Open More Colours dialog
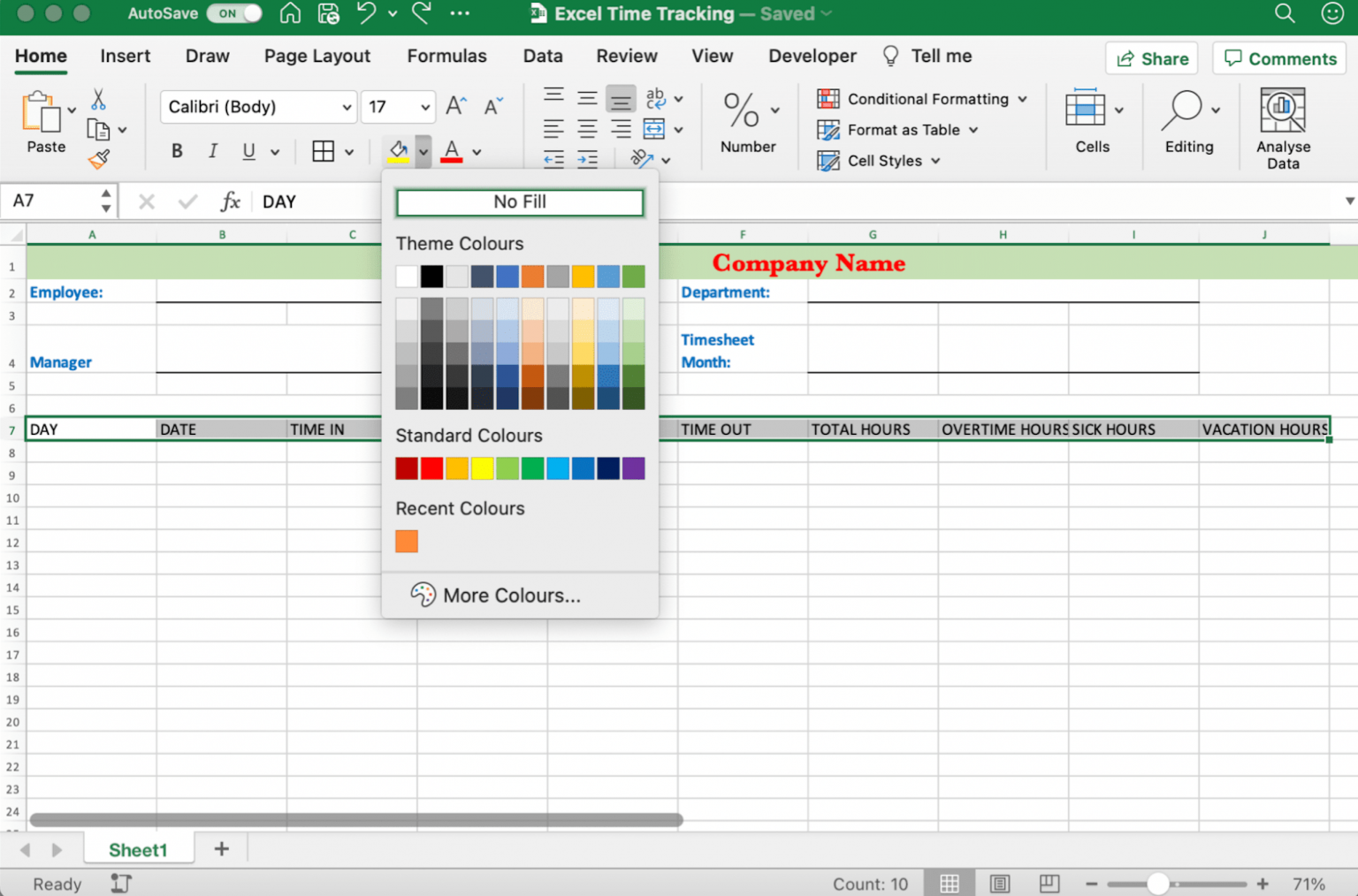This screenshot has width=1358, height=896. [512, 595]
